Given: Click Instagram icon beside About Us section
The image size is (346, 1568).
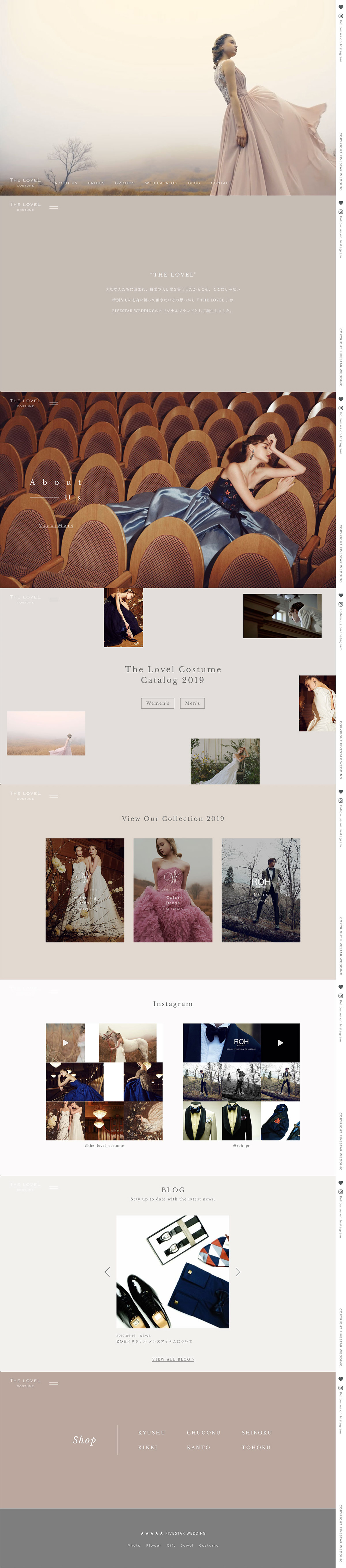Looking at the screenshot, I should [x=341, y=408].
